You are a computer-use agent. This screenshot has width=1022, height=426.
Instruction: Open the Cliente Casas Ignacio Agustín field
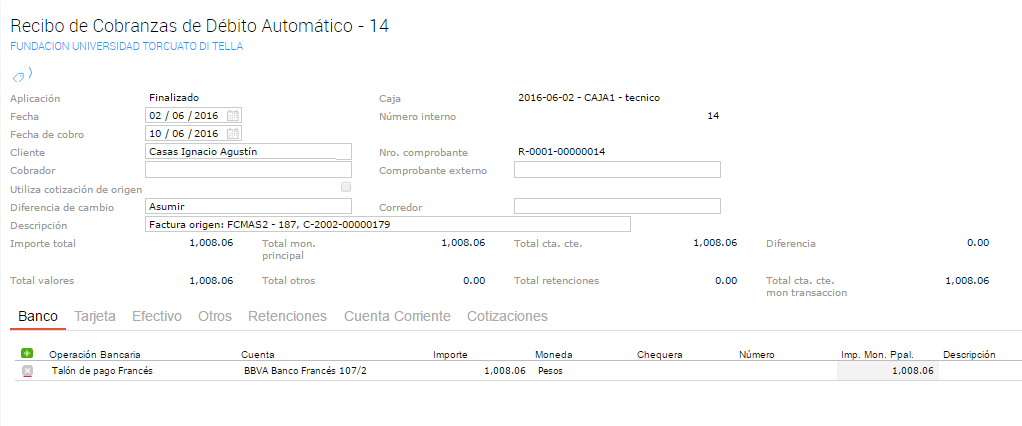tap(247, 152)
